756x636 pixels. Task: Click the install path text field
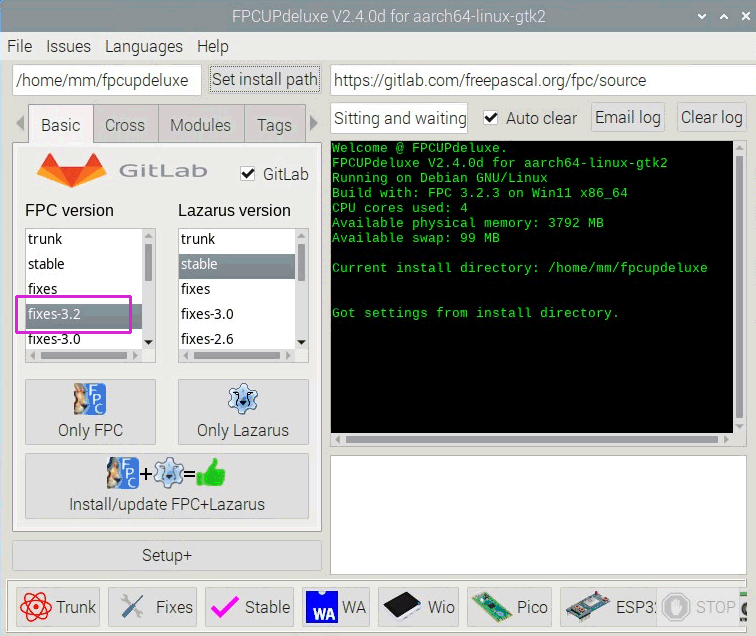tap(107, 80)
